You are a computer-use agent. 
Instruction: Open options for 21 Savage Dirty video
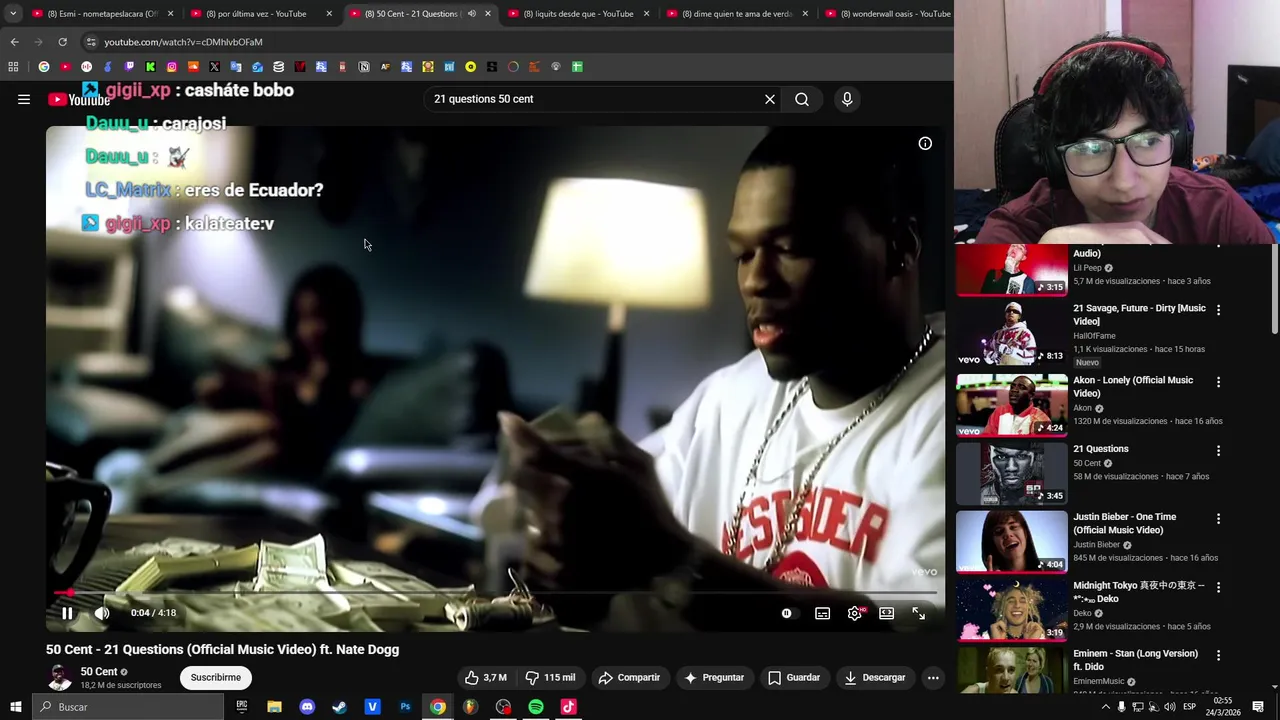coord(1218,310)
